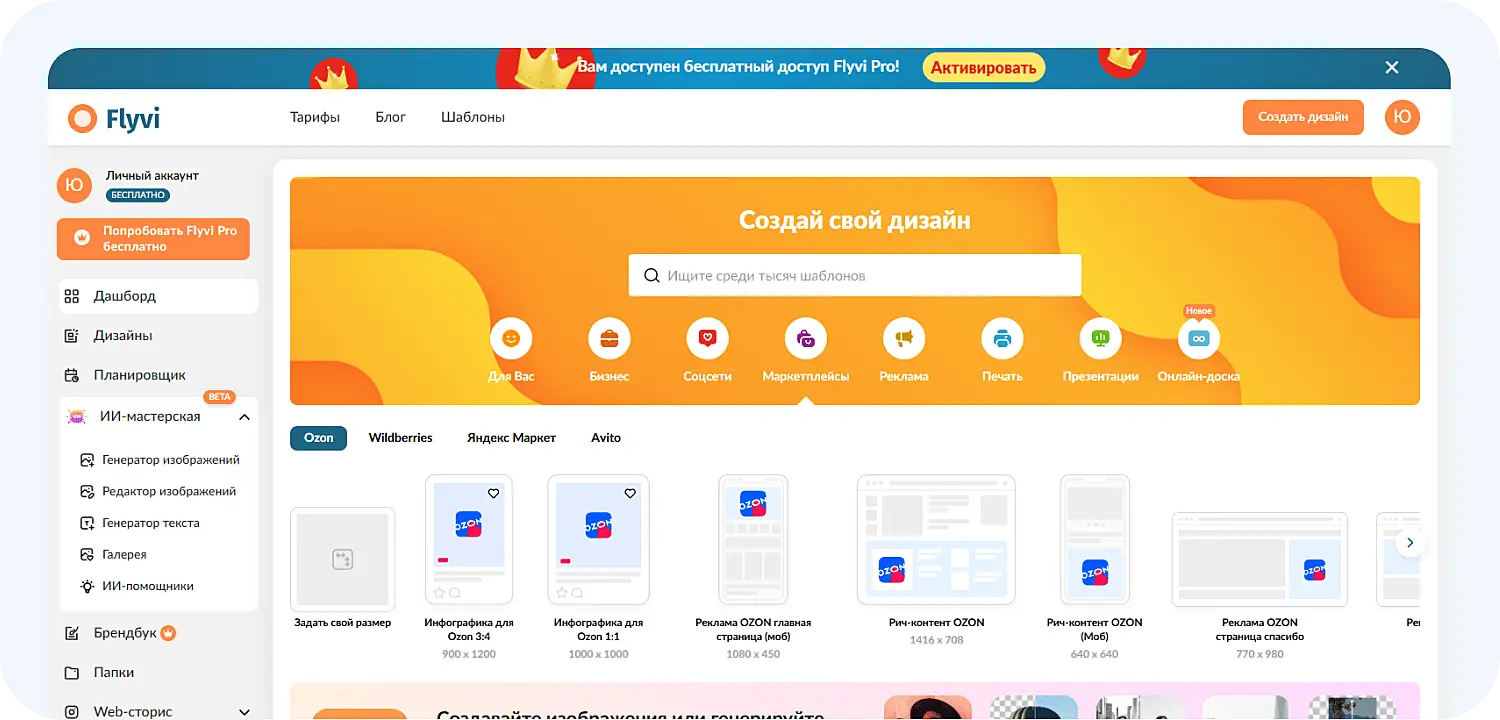Select the Маркетплейсы category icon
Screen dimensions: 1500x720
[x=805, y=338]
